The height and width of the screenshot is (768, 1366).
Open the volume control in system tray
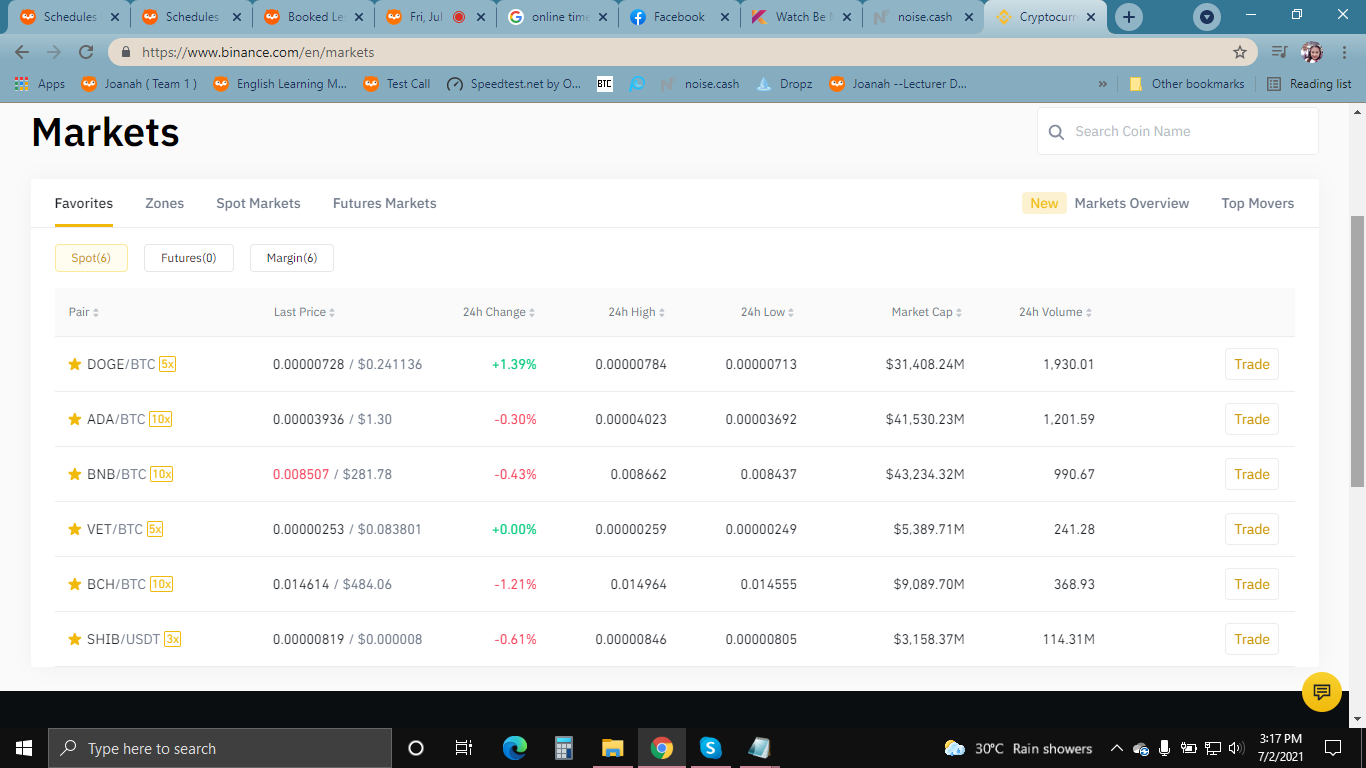[x=1236, y=748]
